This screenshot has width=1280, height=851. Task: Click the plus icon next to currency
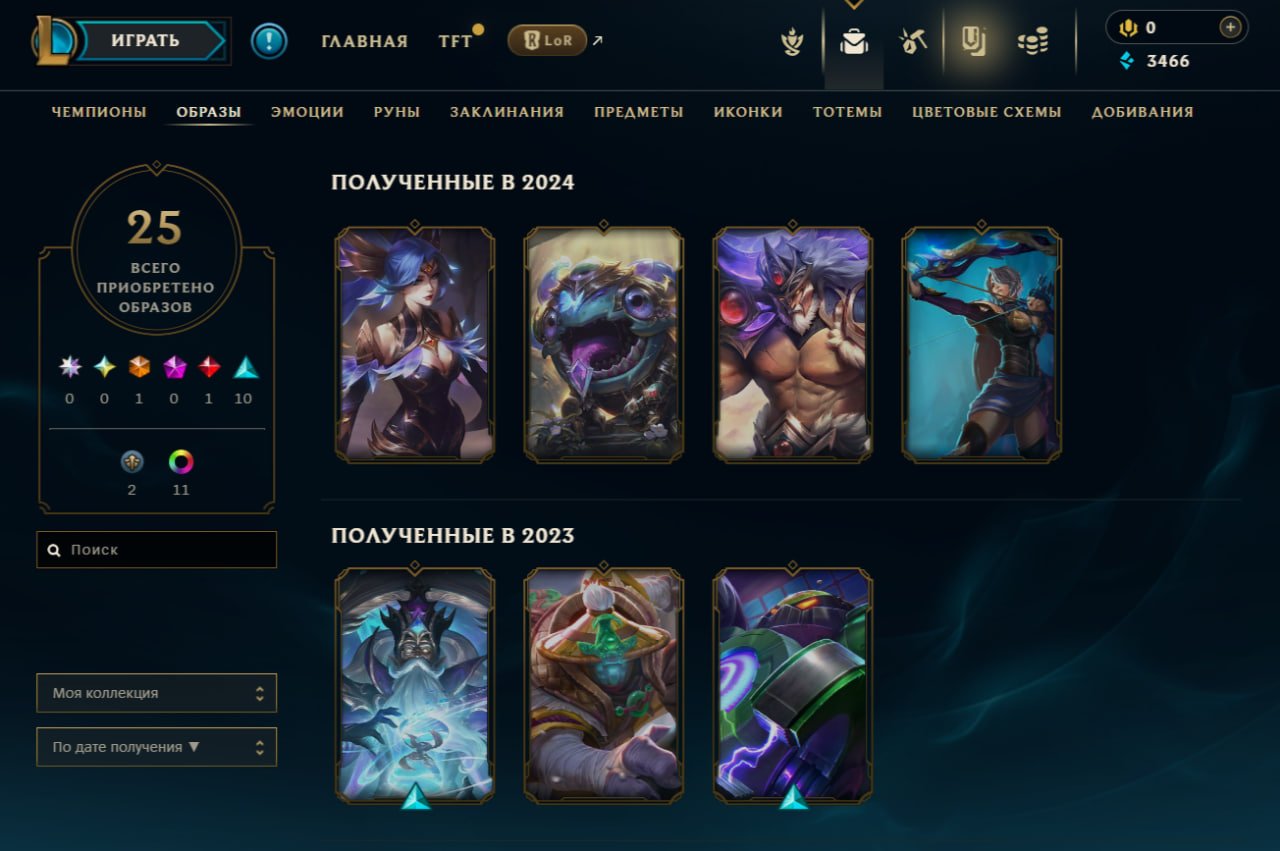[x=1230, y=27]
